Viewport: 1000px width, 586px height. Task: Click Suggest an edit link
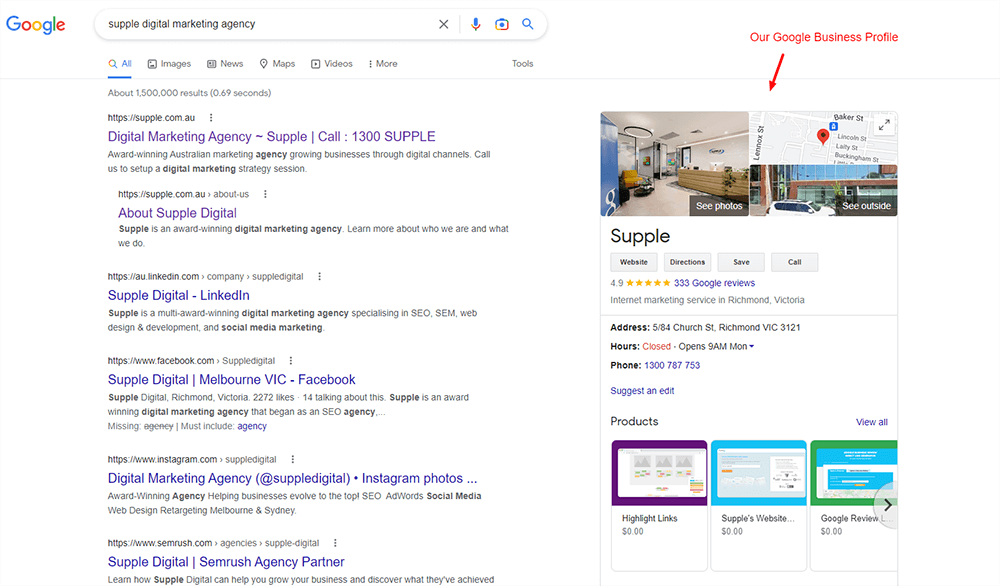tap(642, 391)
